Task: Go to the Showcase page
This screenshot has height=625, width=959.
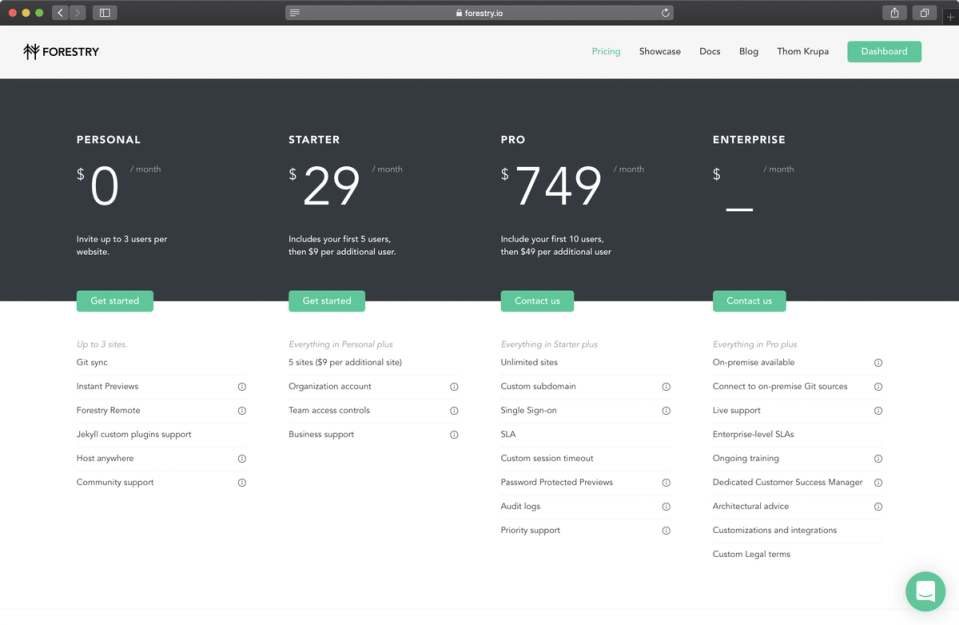Action: point(659,51)
